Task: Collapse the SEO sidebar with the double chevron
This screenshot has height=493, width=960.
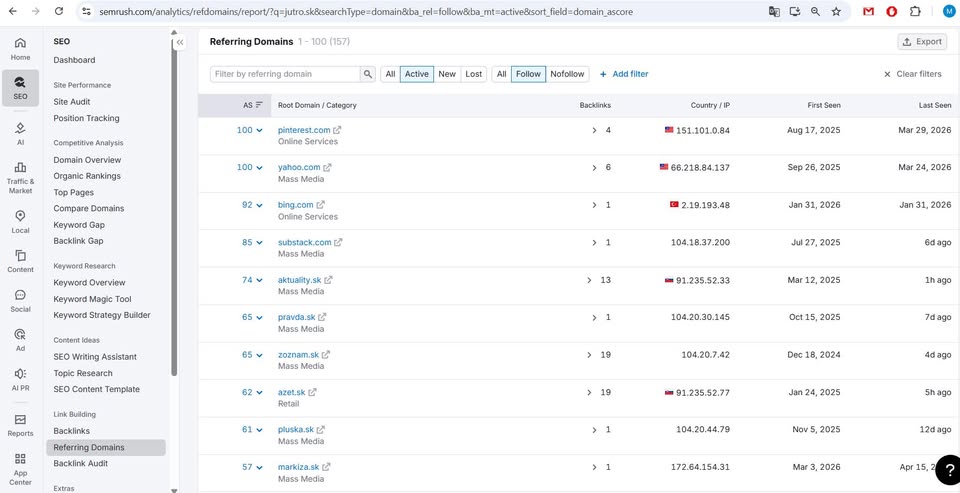Action: pyautogui.click(x=180, y=43)
